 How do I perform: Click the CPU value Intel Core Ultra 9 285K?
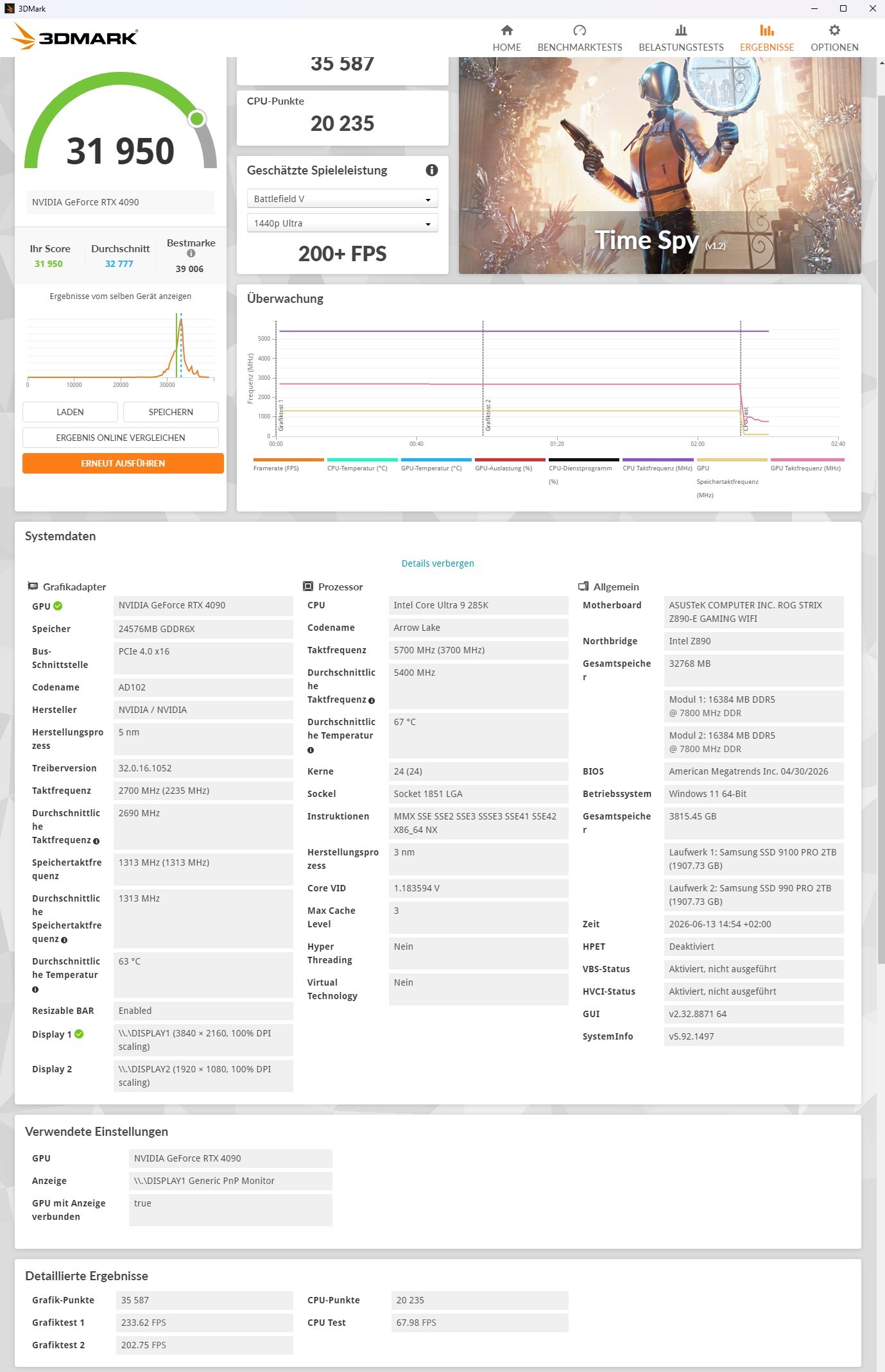(479, 605)
